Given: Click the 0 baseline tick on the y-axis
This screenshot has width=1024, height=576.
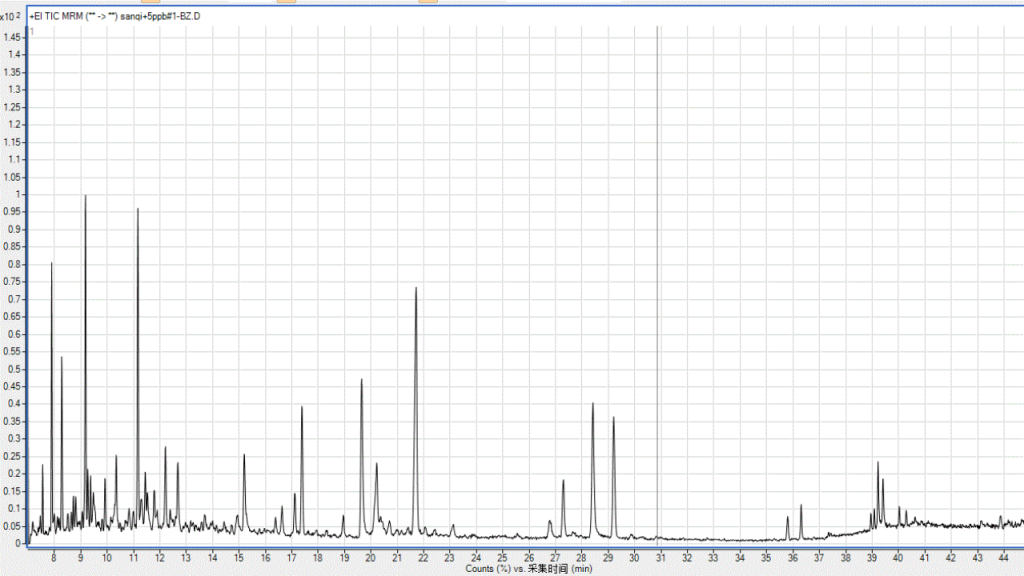Looking at the screenshot, I should (20, 543).
